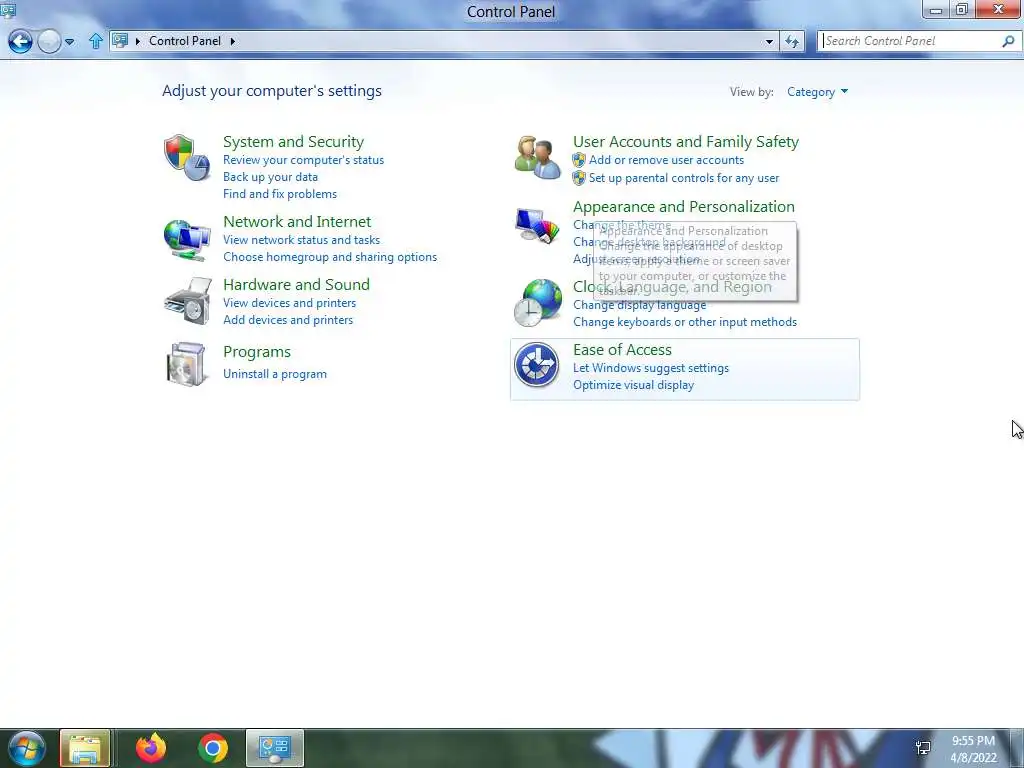This screenshot has width=1024, height=768.
Task: Open the System and Security shield icon
Action: 187,157
